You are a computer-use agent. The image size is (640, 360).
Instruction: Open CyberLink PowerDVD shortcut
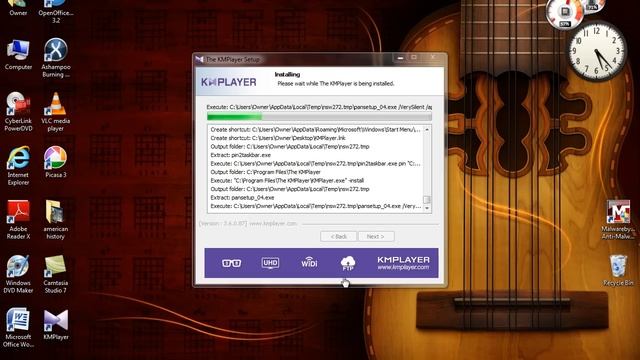(x=18, y=111)
